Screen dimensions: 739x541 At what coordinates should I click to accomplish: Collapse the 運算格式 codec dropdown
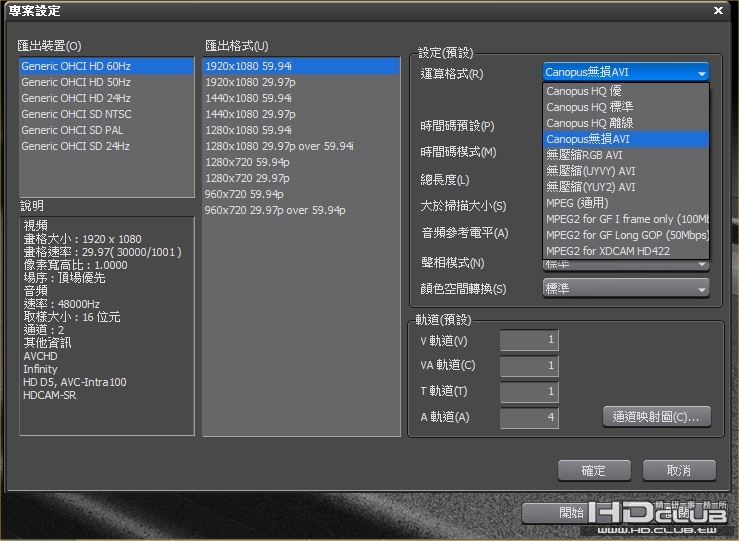(x=626, y=72)
